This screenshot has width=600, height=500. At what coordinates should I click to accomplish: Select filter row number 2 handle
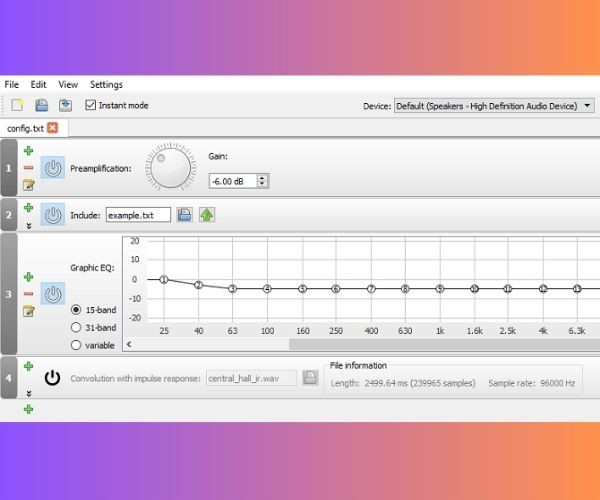9,215
